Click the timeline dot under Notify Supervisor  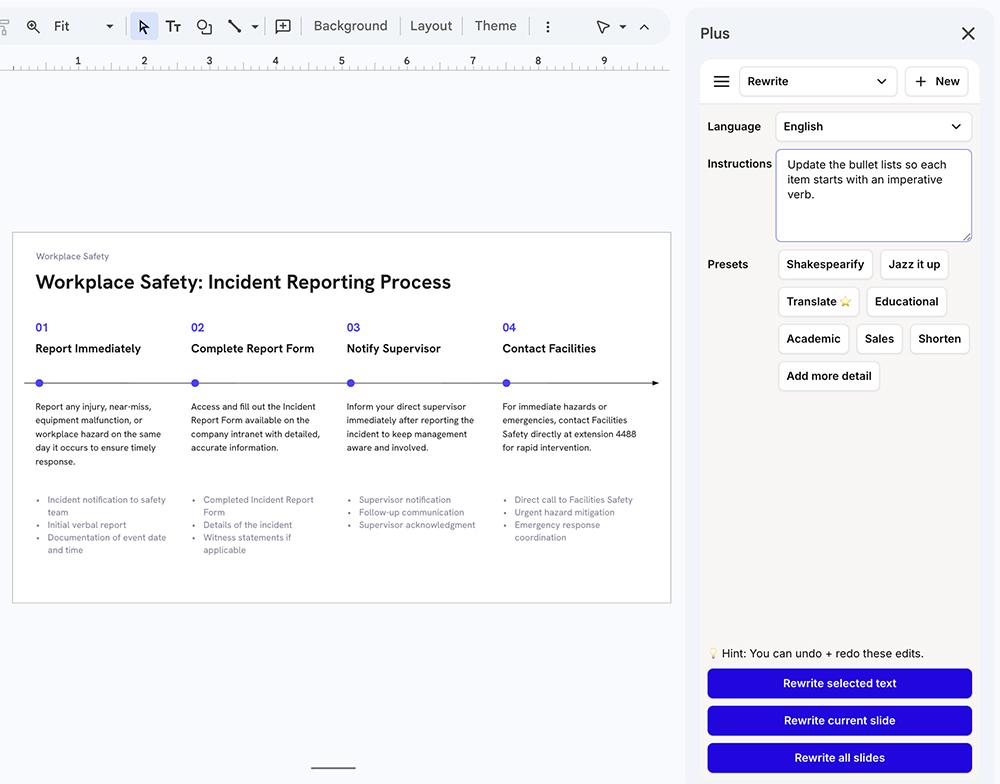[351, 383]
